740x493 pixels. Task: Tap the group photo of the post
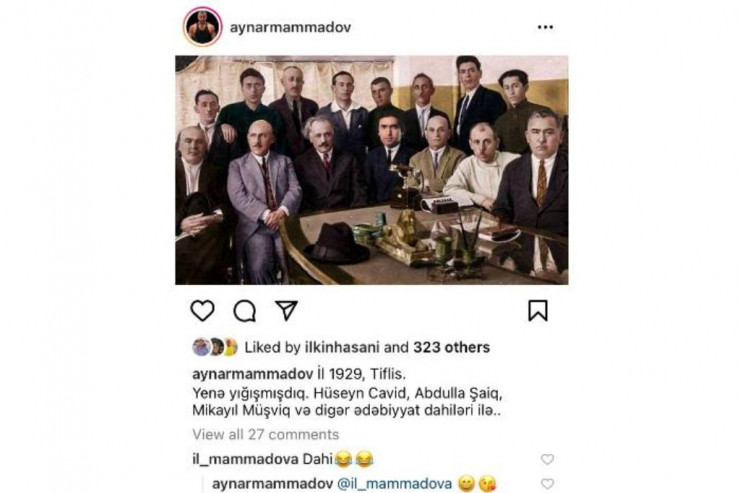tap(371, 170)
